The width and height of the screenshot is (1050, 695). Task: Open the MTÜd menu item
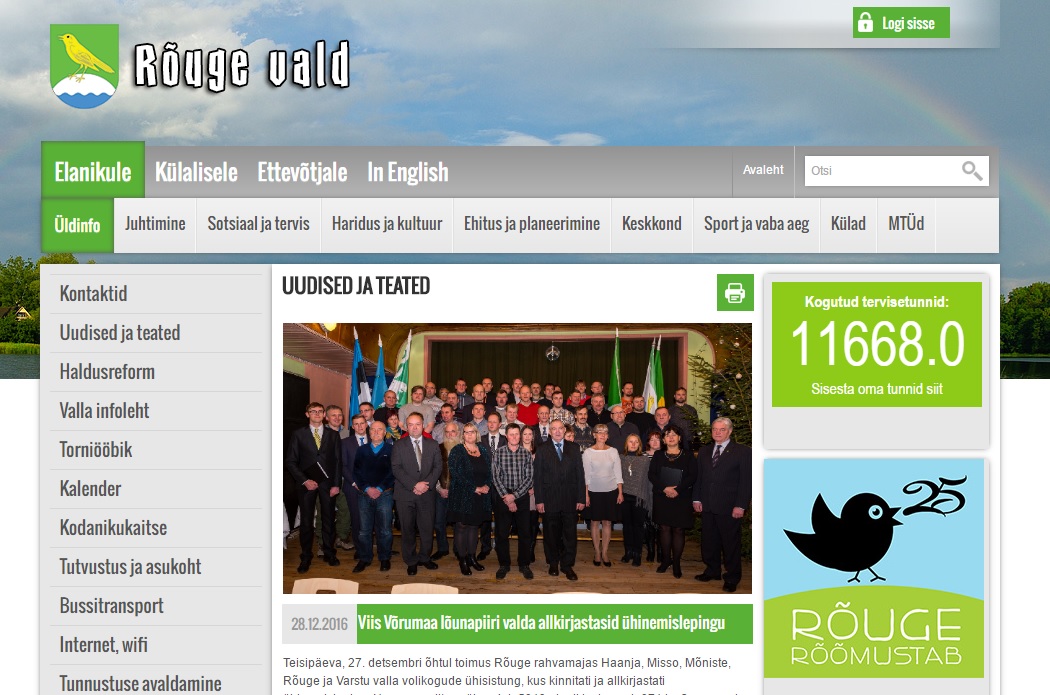click(906, 224)
